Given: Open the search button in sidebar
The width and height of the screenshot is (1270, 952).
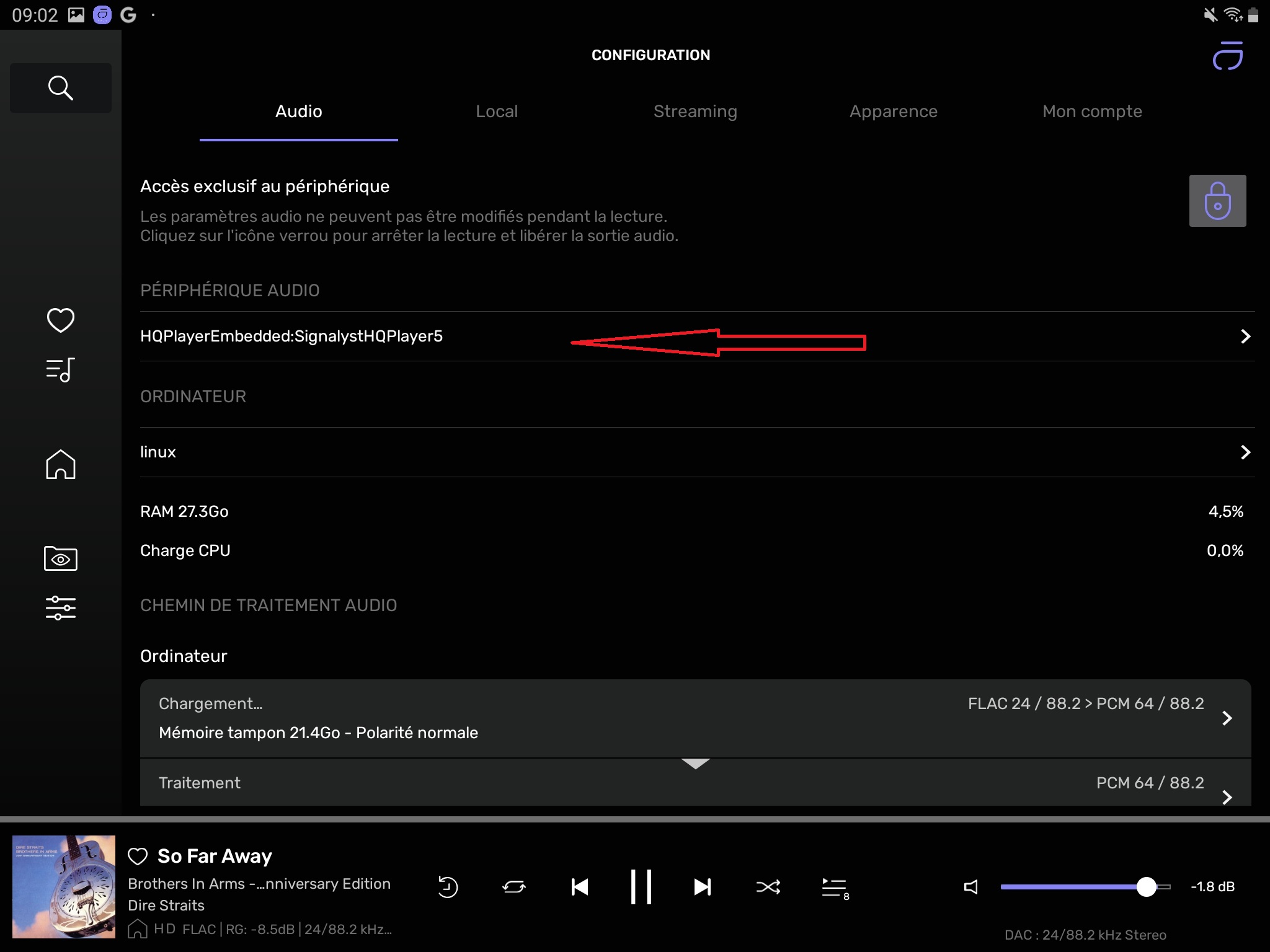Looking at the screenshot, I should pyautogui.click(x=61, y=87).
